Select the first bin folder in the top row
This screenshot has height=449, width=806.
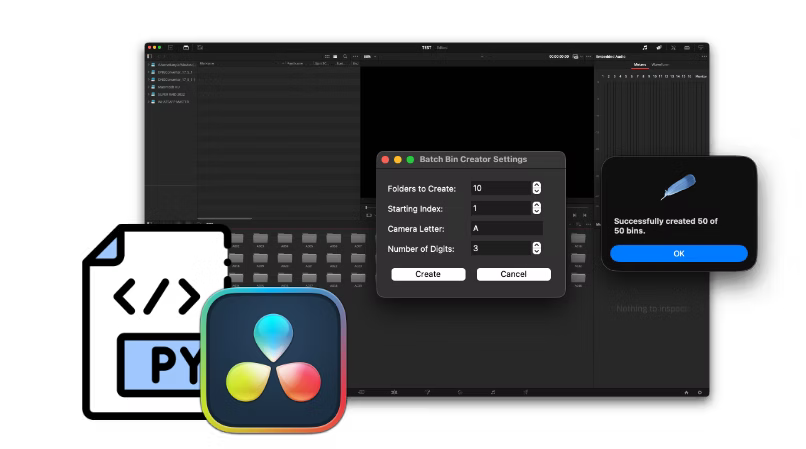237,239
